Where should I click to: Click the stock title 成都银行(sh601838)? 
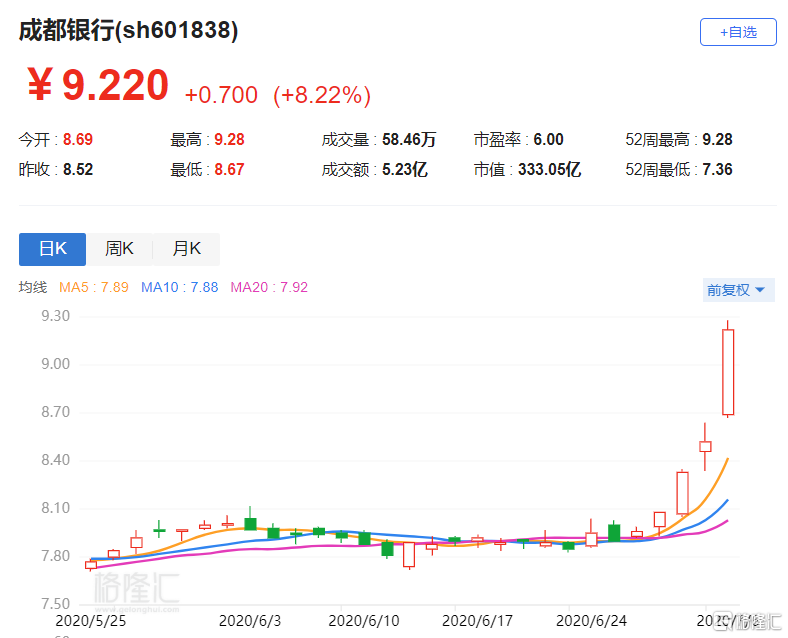click(x=128, y=30)
